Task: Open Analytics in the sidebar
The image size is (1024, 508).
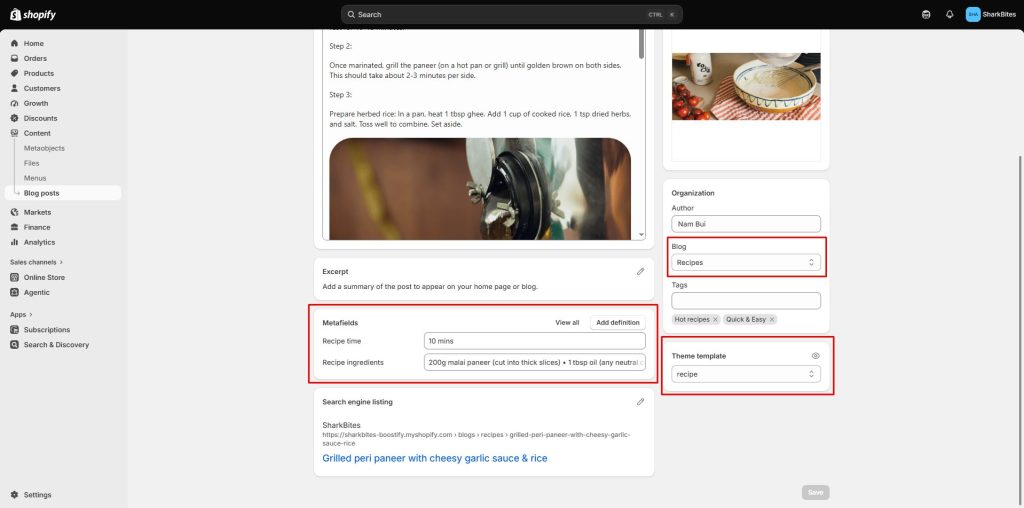Action: pos(39,242)
